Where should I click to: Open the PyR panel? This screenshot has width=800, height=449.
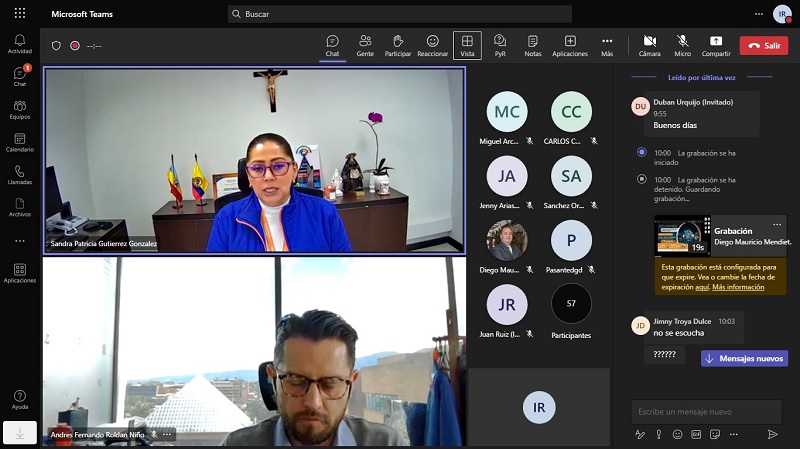click(500, 45)
